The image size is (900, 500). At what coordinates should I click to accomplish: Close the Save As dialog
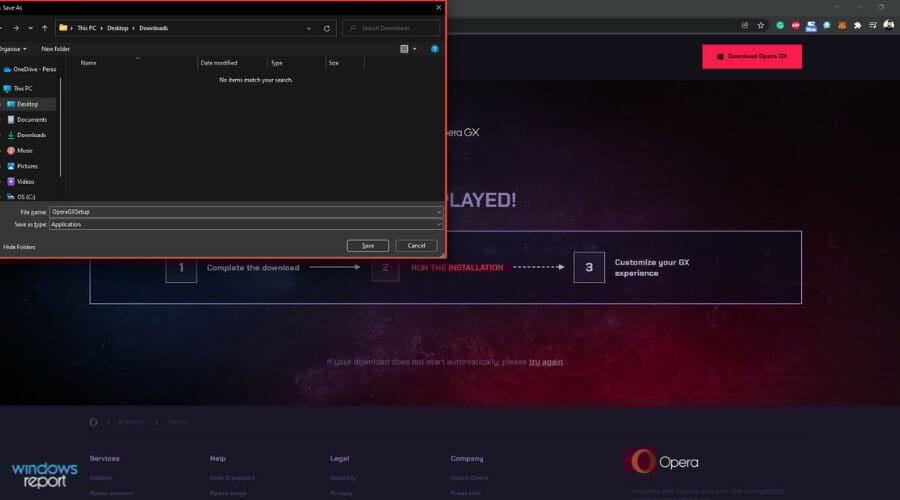point(439,7)
